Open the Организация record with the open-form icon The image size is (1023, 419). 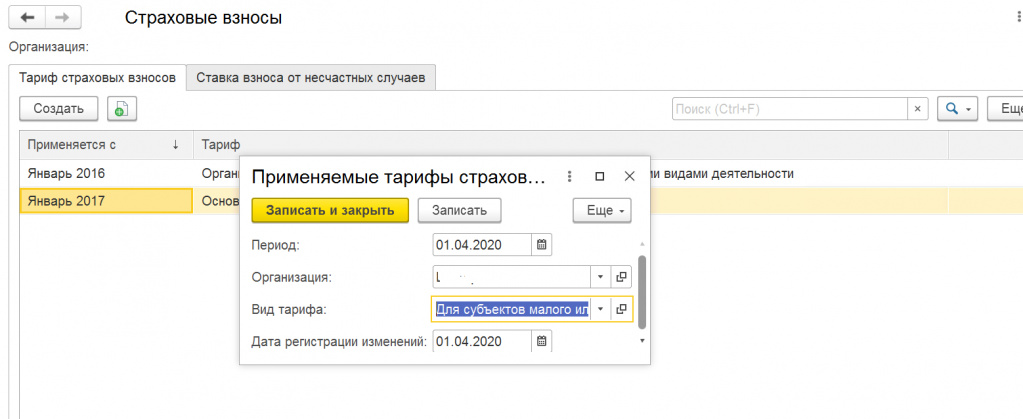tap(621, 277)
